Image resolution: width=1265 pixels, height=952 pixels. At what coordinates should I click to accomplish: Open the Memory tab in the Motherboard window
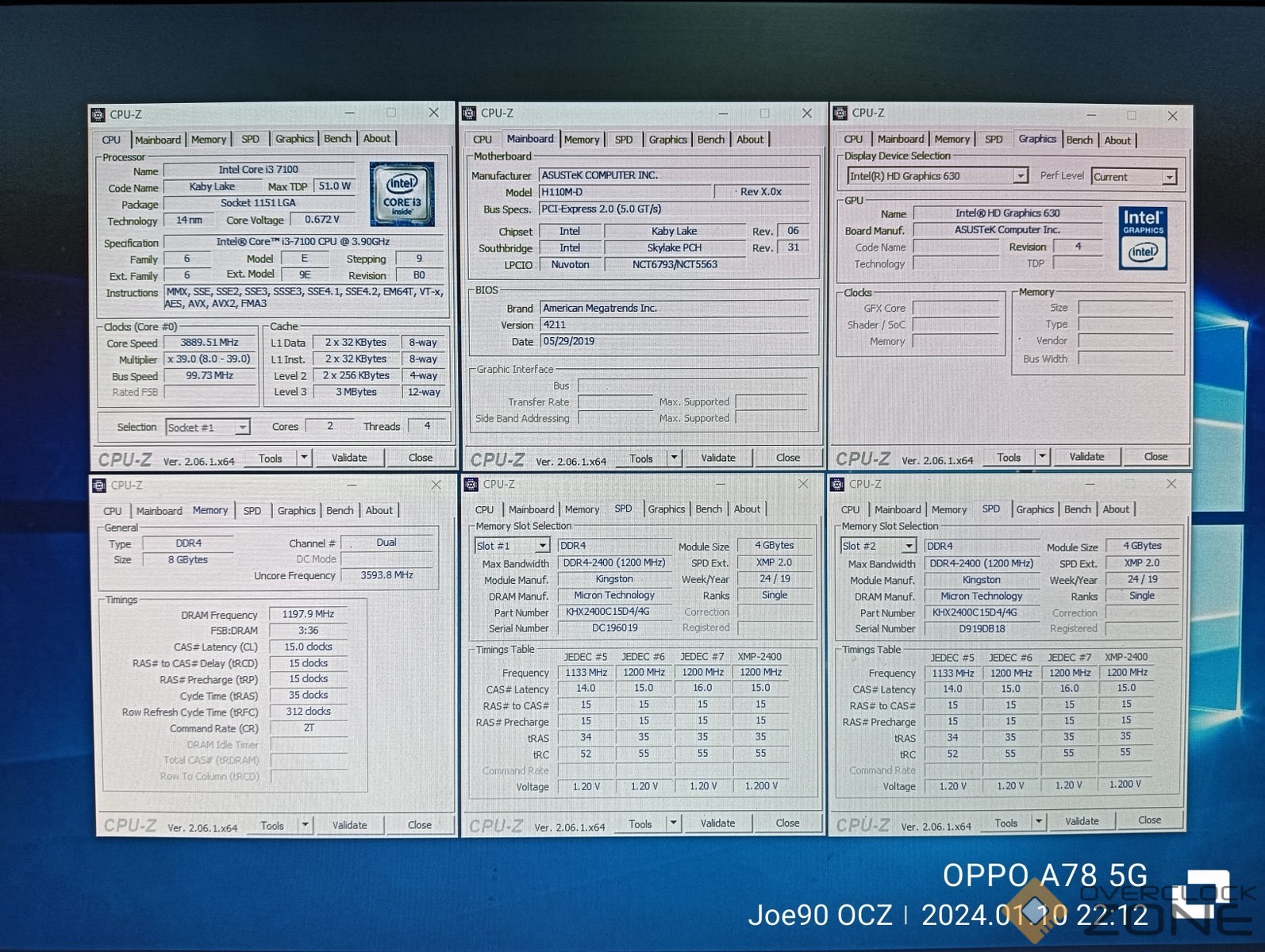[x=582, y=140]
